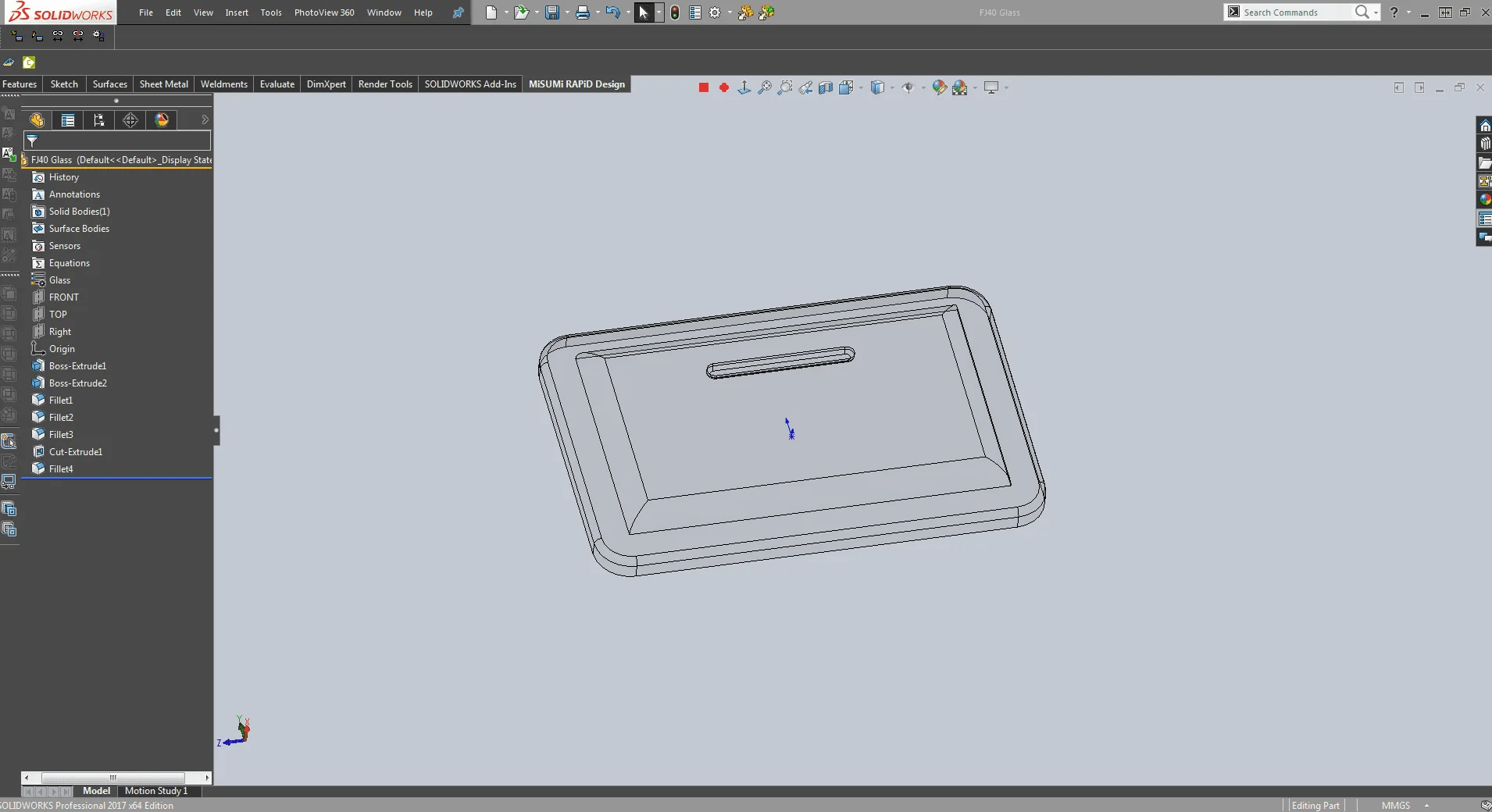
Task: Pin the menu bar with the pushpin
Action: [x=459, y=12]
